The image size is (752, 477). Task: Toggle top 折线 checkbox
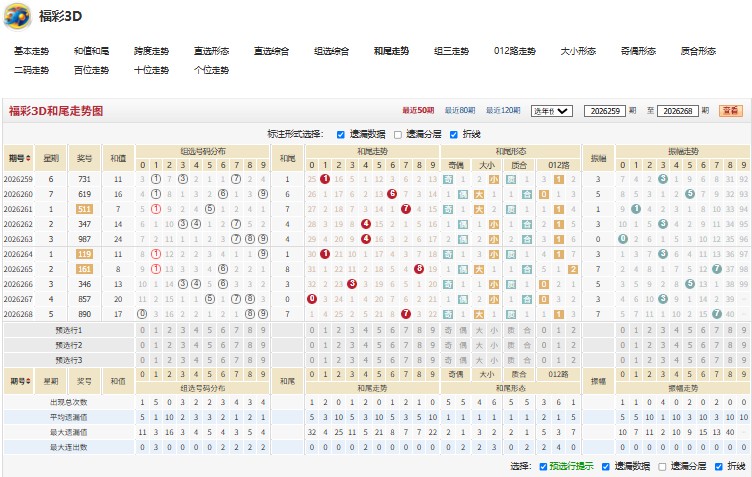tap(454, 135)
